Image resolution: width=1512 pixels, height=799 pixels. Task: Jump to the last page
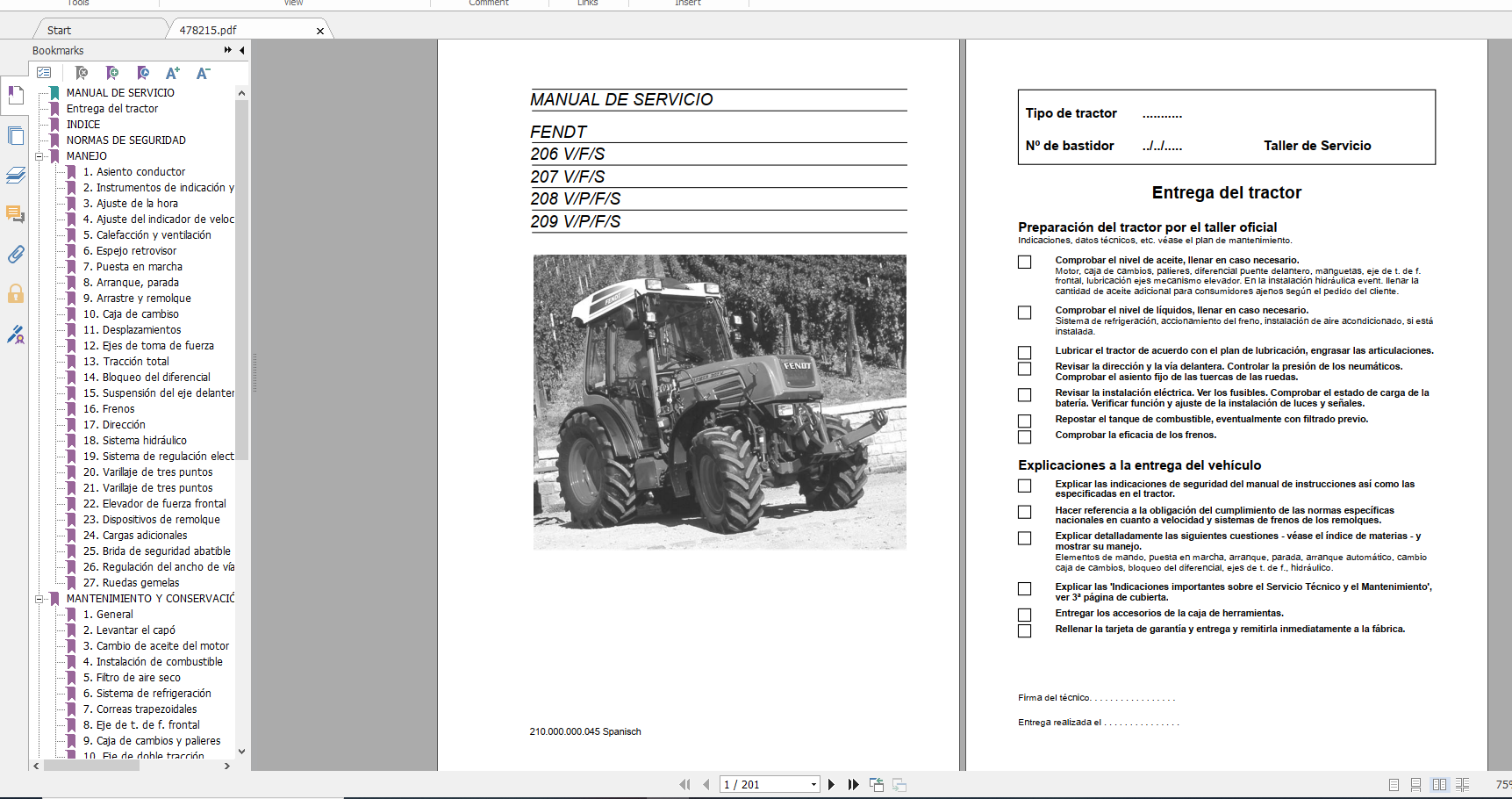pyautogui.click(x=853, y=784)
